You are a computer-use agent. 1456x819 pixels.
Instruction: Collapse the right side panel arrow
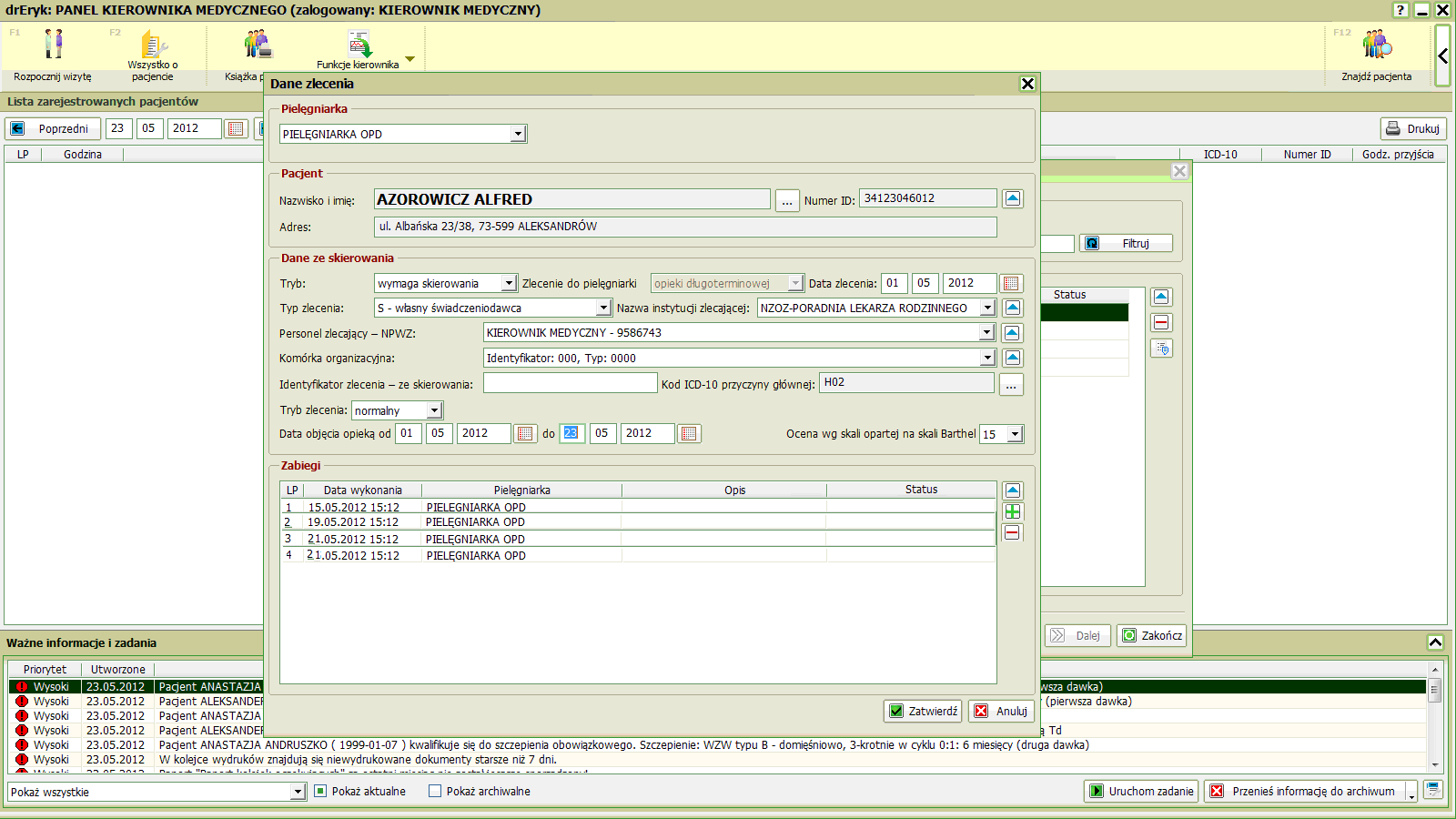[1442, 56]
